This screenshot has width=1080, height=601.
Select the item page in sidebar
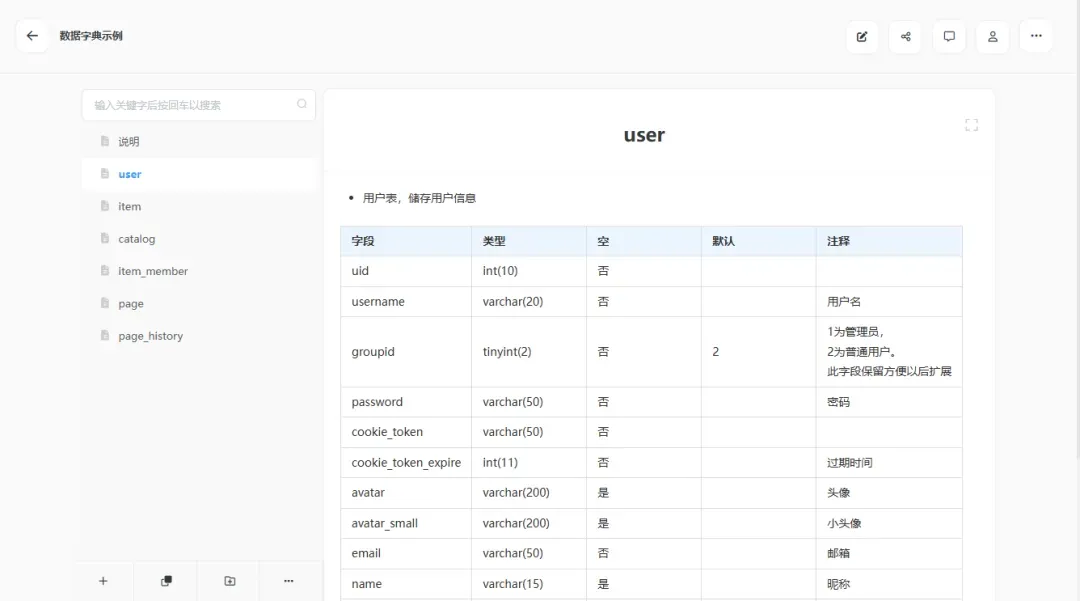(x=130, y=207)
